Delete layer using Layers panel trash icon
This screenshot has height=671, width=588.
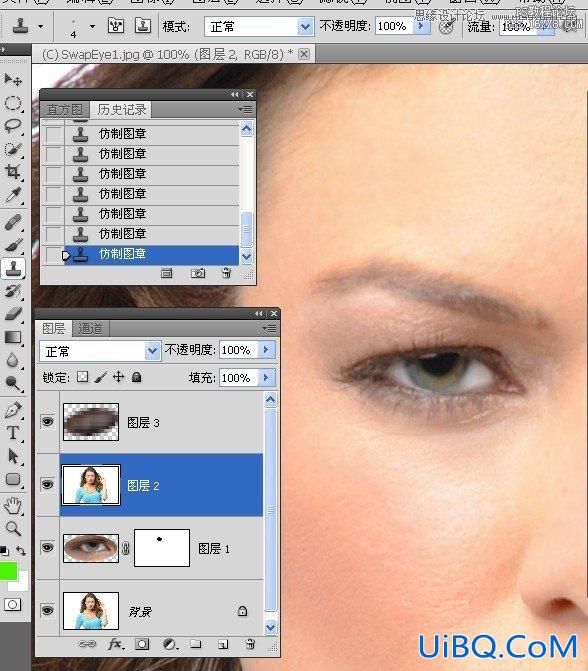click(250, 644)
